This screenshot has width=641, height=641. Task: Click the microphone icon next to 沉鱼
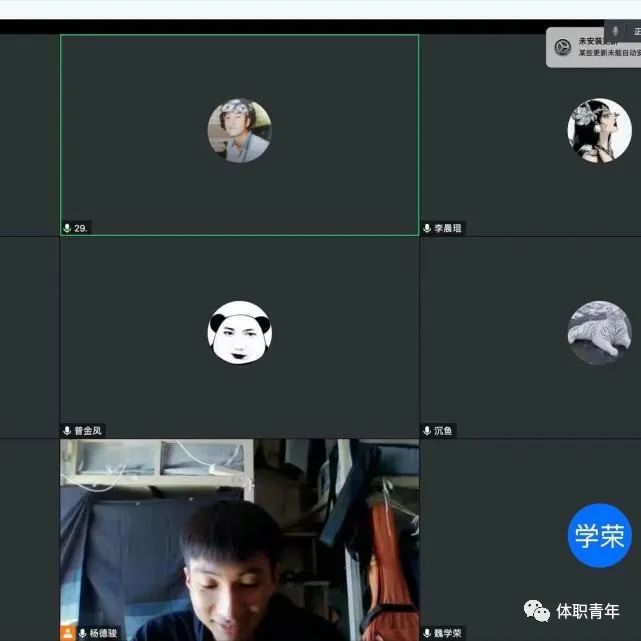coord(427,431)
